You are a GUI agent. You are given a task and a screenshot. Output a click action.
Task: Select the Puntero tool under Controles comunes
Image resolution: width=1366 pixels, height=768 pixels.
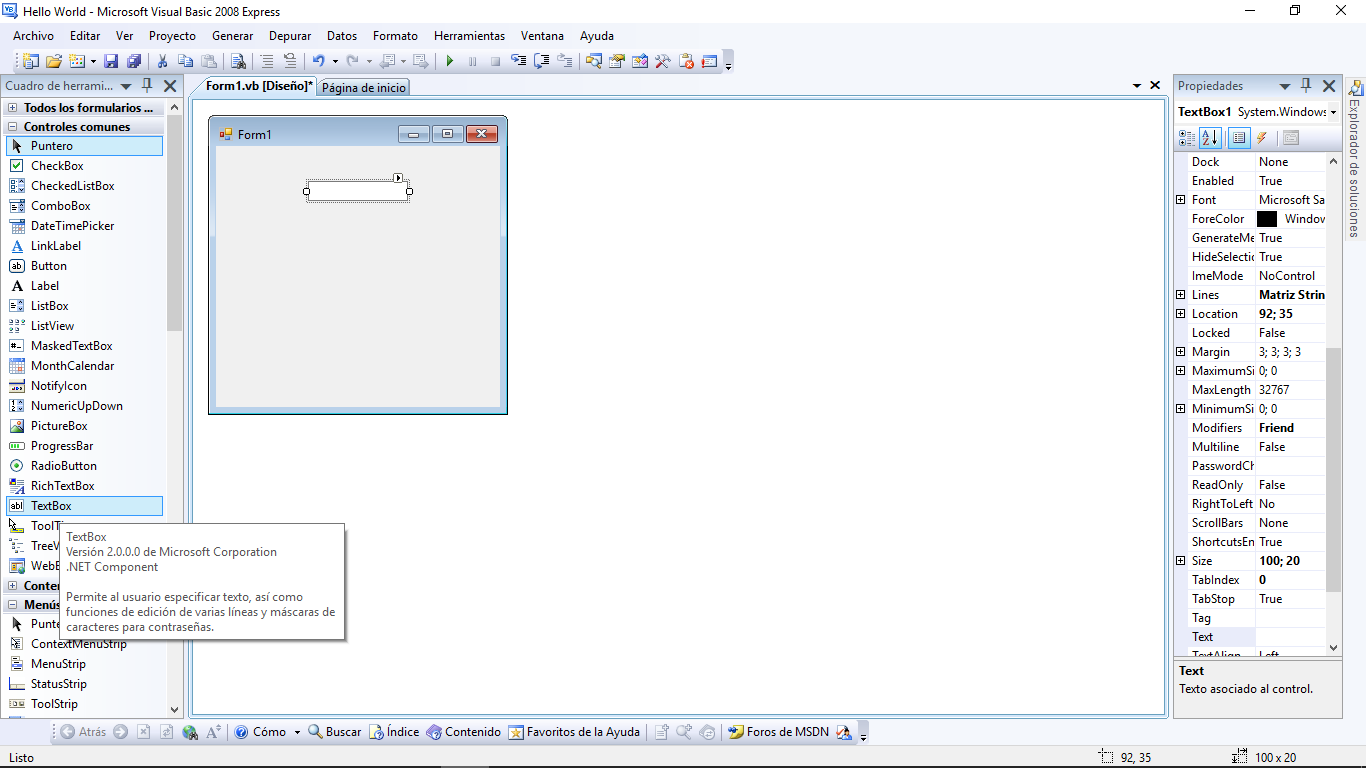84,146
